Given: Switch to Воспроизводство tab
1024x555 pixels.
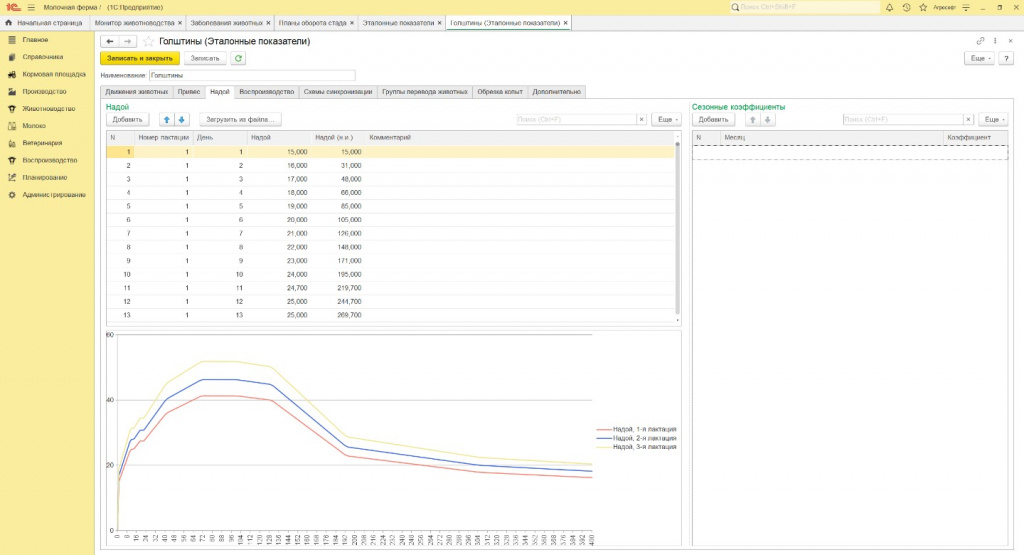Looking at the screenshot, I should pyautogui.click(x=267, y=91).
